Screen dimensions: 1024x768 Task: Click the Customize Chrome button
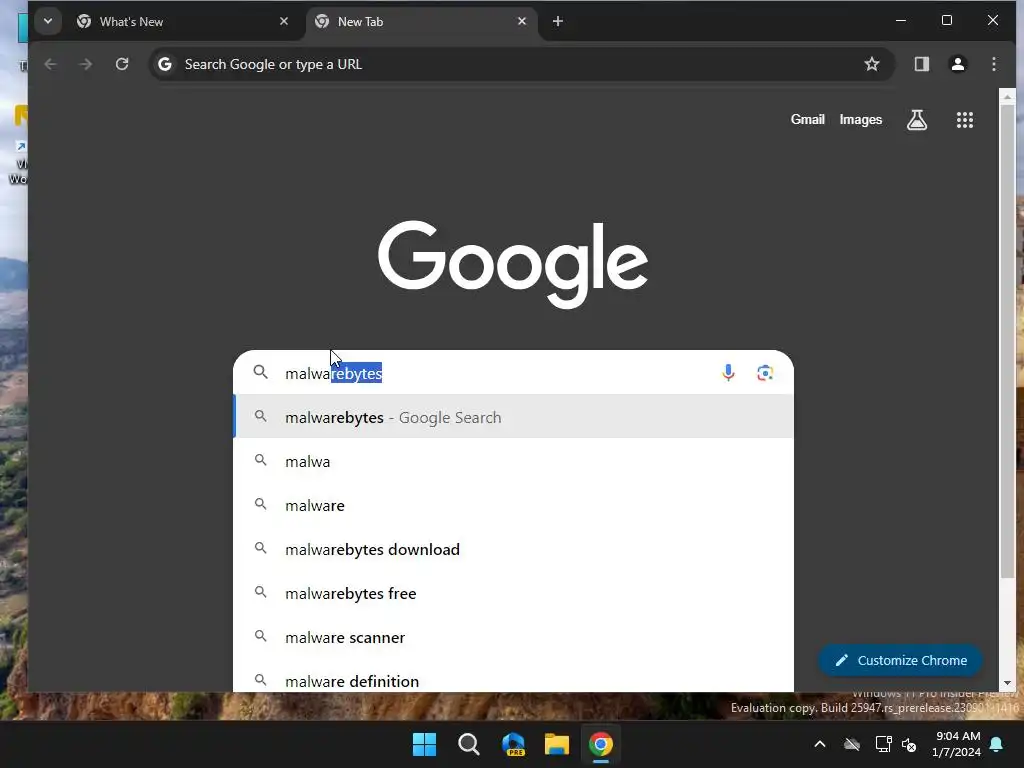901,660
